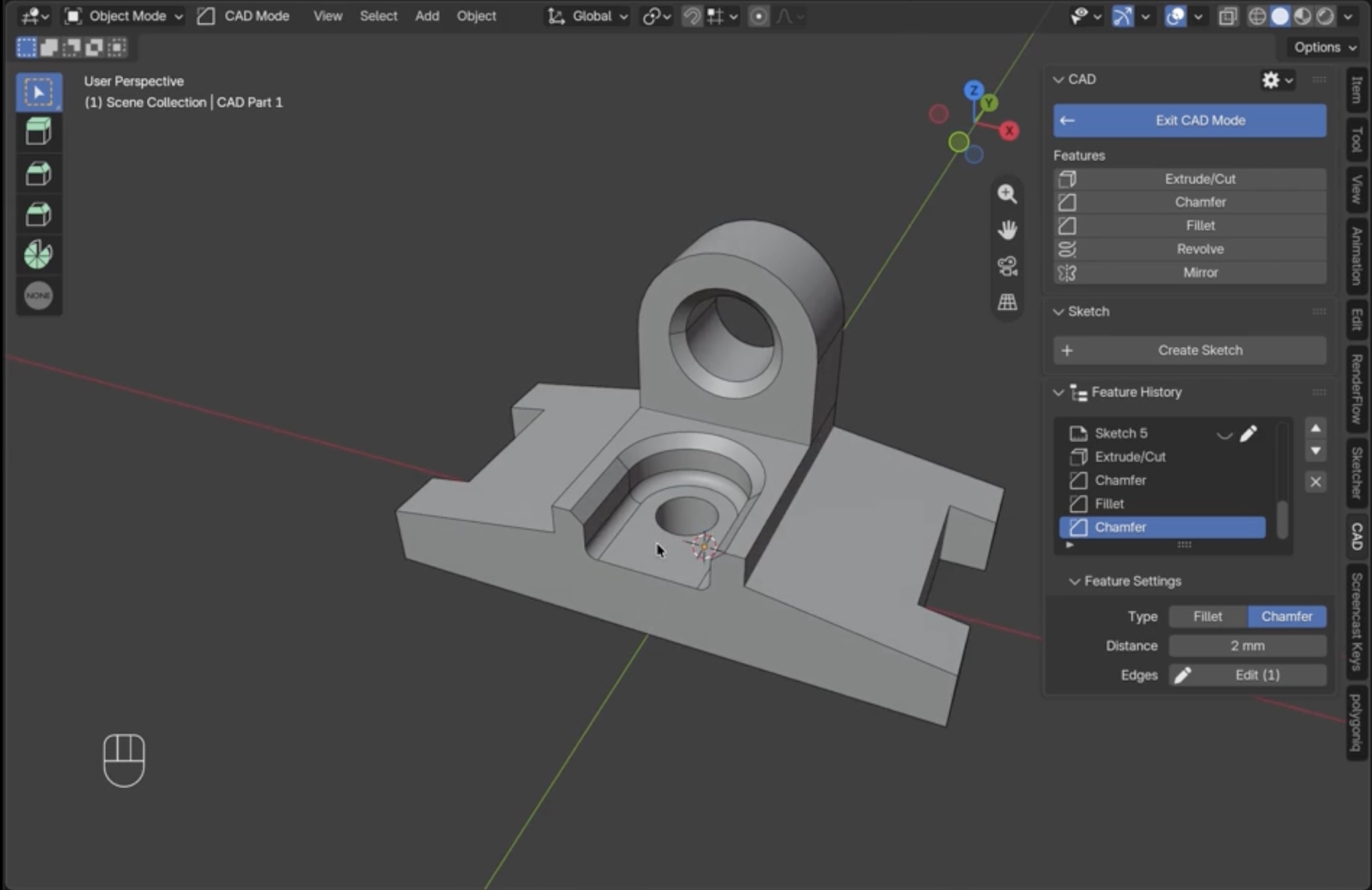The width and height of the screenshot is (1372, 890).
Task: Switch to rendered shading mode
Action: [1325, 16]
